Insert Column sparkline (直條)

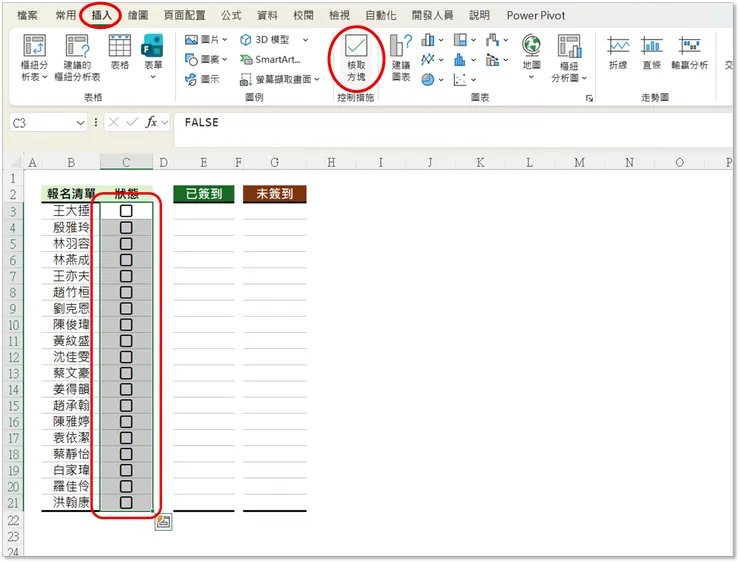652,52
